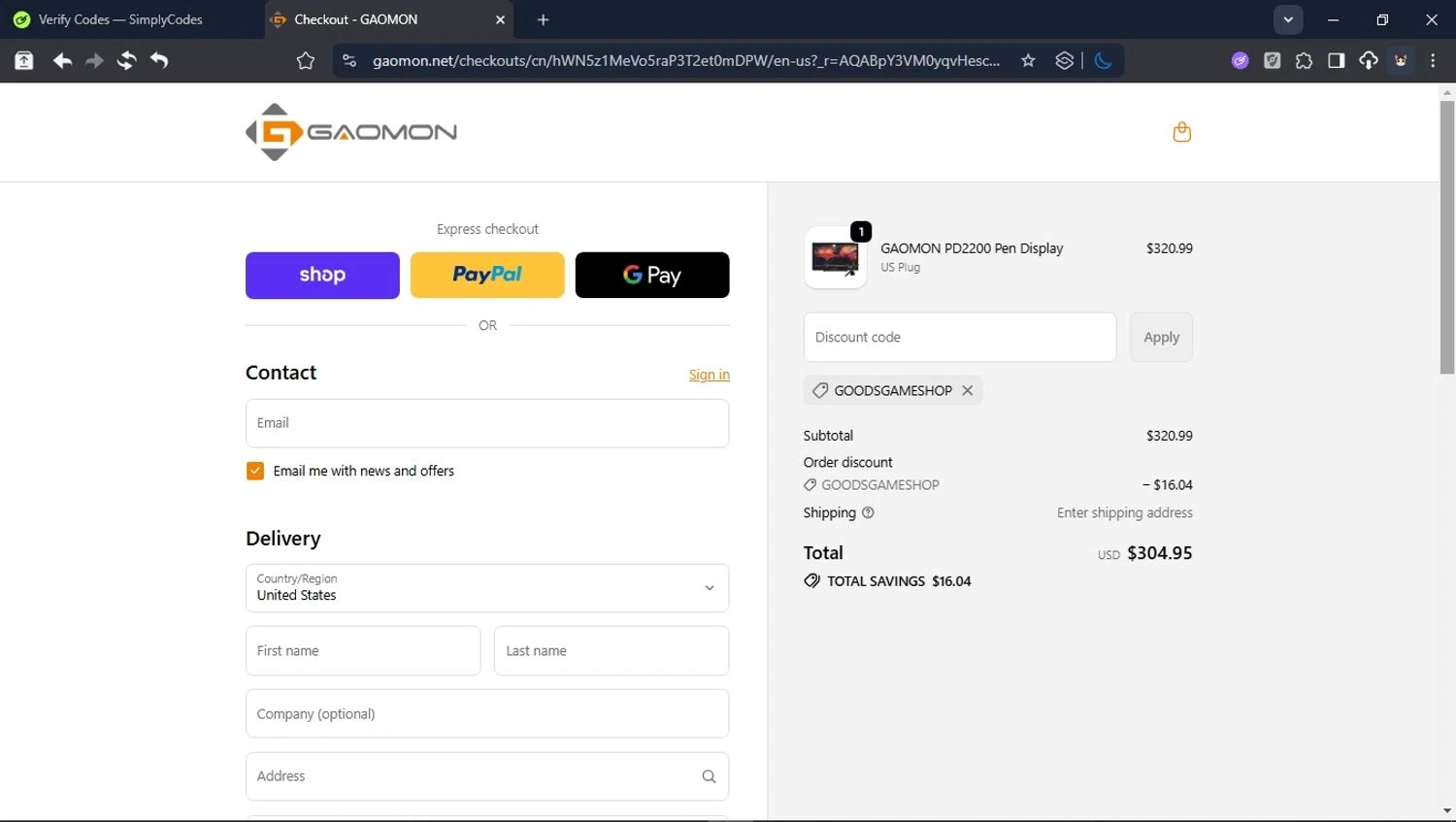The image size is (1456, 822).
Task: Click the site information icon in address bar
Action: tap(349, 60)
